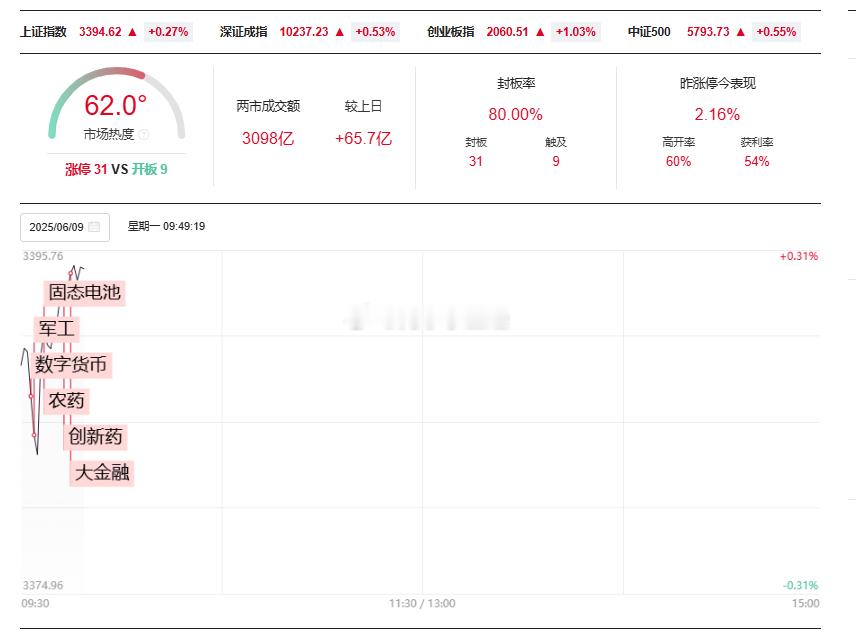The width and height of the screenshot is (856, 633).
Task: Click the +0.31% right axis label
Action: 799,256
